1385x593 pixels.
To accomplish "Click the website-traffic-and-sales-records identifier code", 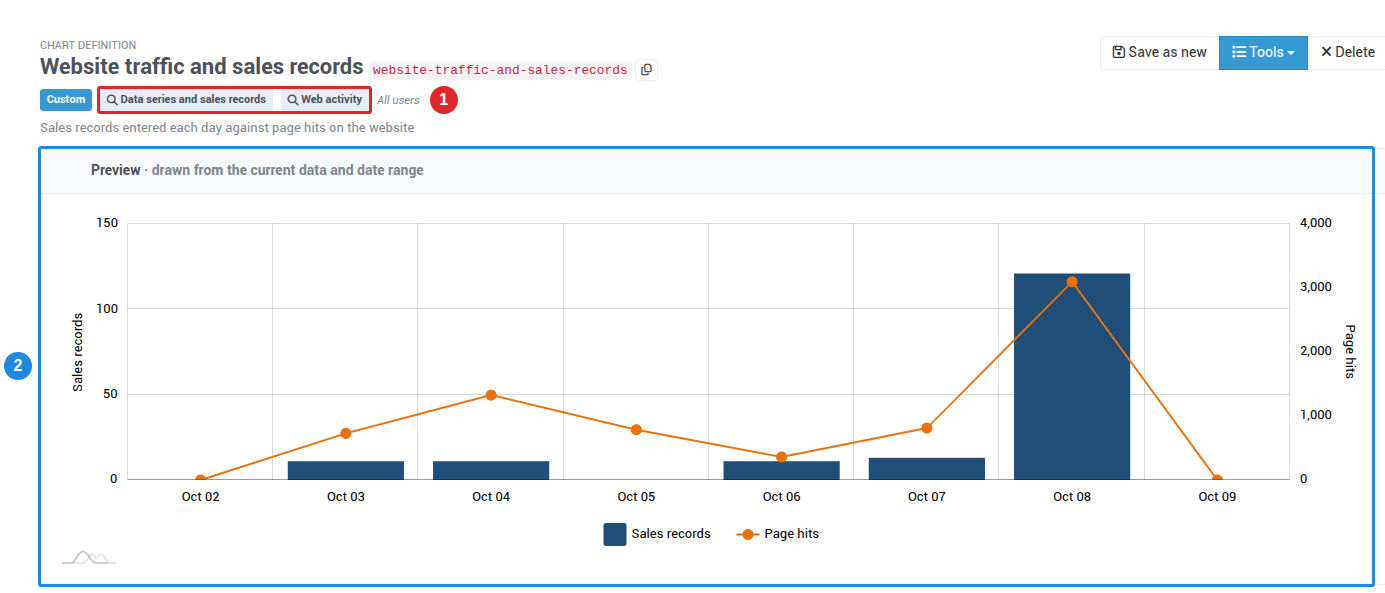I will coord(500,70).
